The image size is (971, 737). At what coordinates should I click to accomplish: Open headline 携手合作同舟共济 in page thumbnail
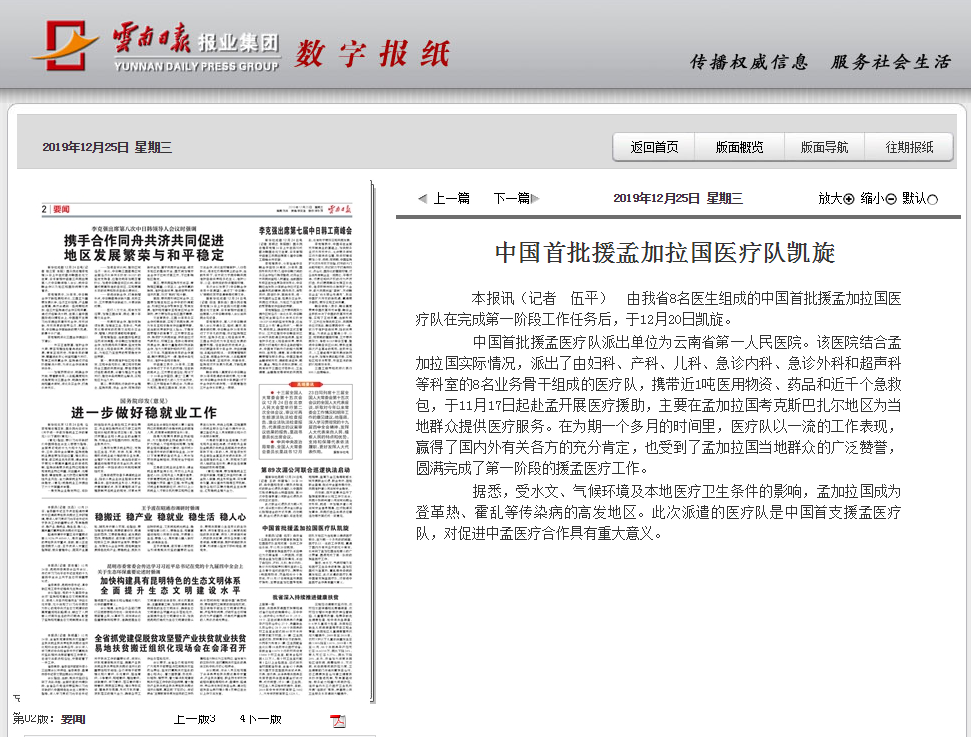[x=144, y=247]
